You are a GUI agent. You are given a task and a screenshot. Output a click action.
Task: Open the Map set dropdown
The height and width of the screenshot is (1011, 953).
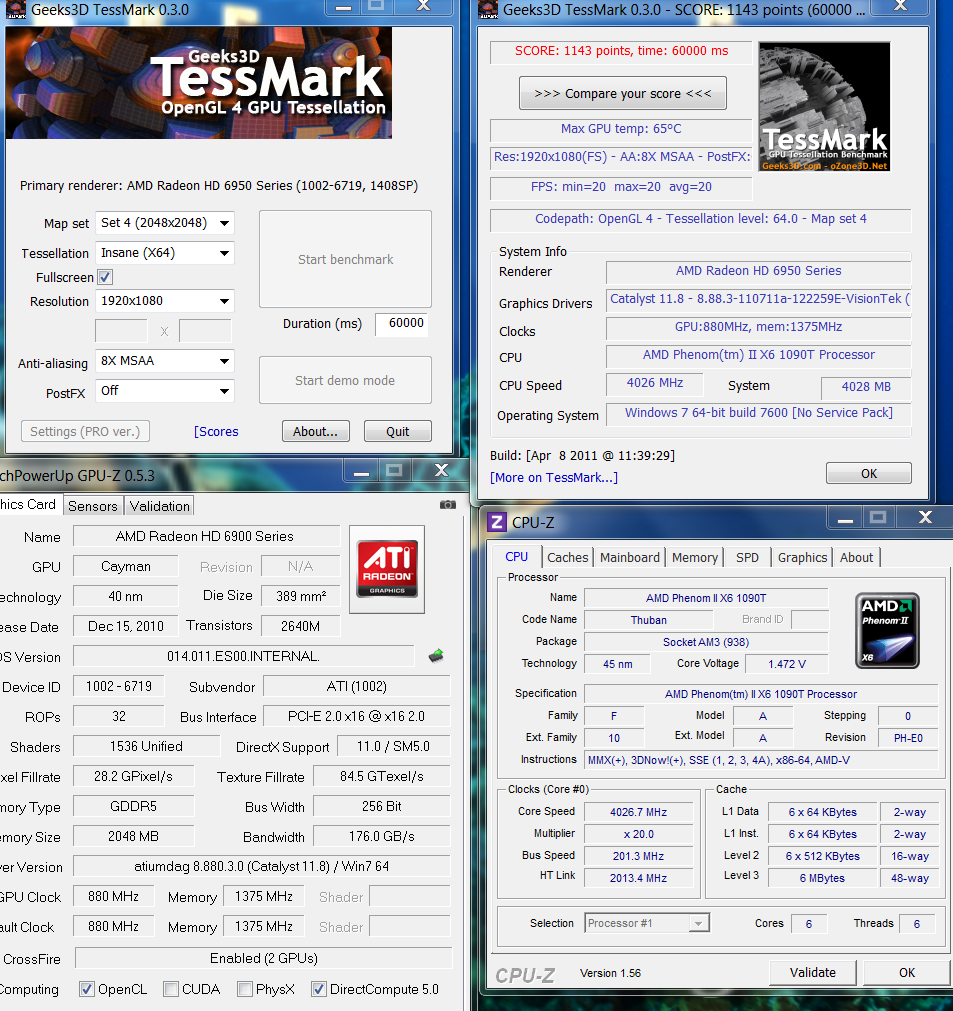pyautogui.click(x=164, y=223)
